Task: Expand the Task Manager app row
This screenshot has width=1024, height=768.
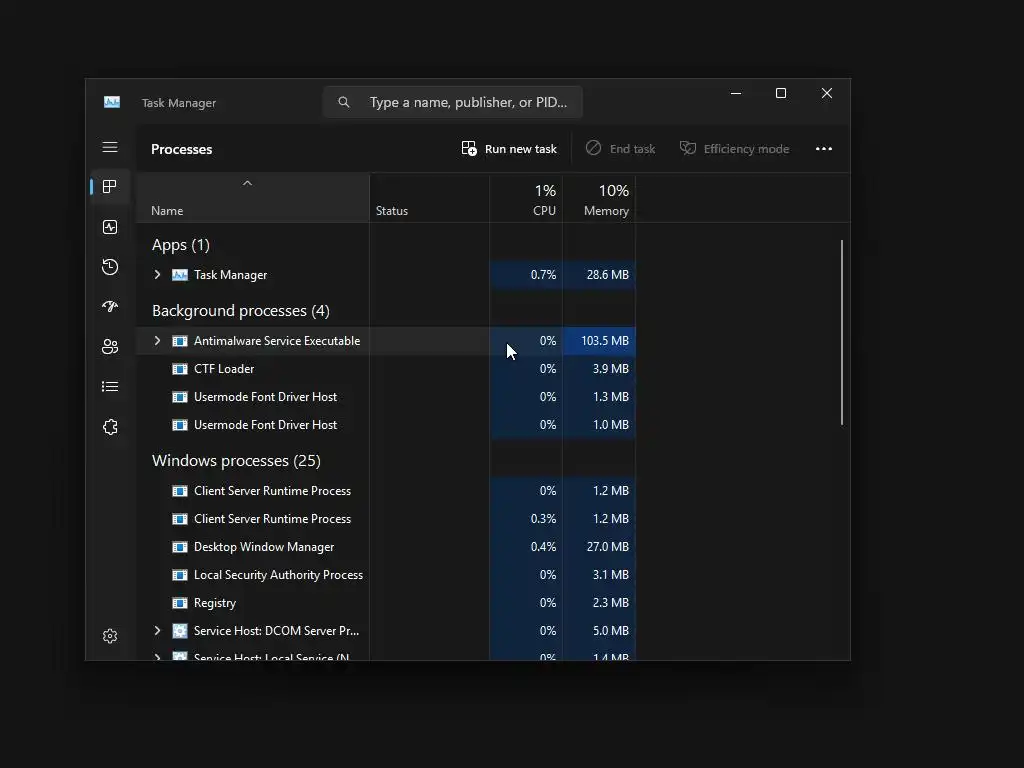Action: [x=157, y=275]
